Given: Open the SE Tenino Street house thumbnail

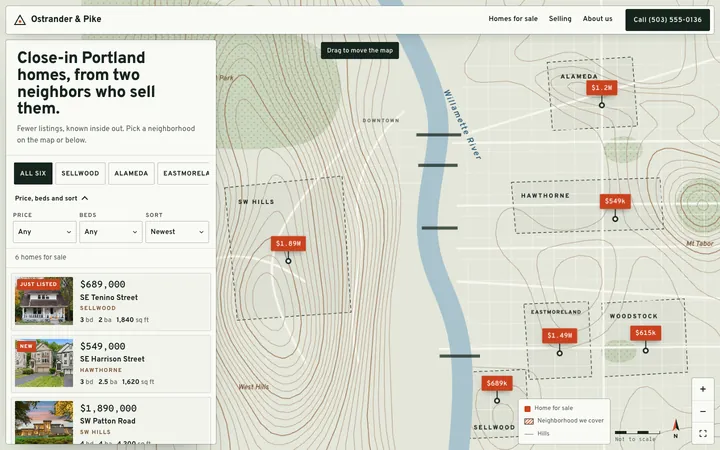Looking at the screenshot, I should (44, 301).
